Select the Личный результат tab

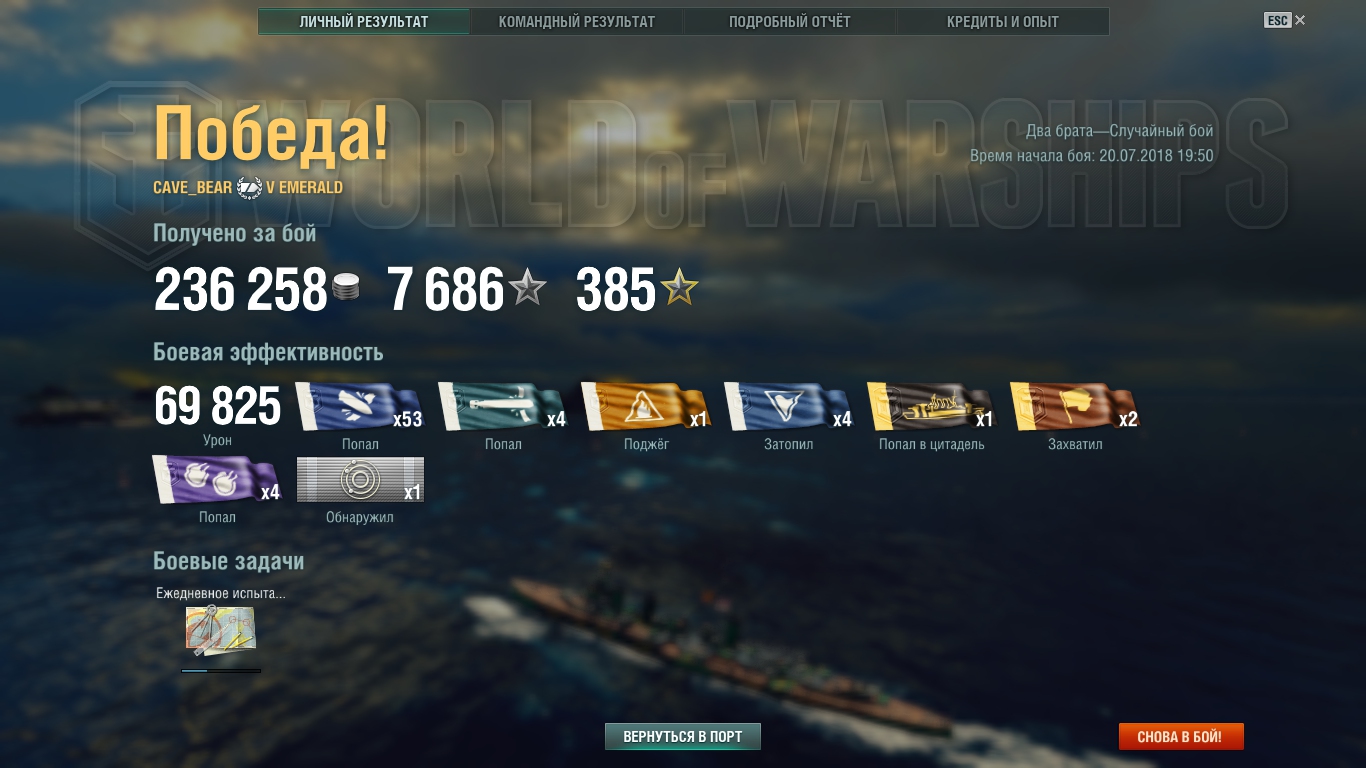point(364,21)
